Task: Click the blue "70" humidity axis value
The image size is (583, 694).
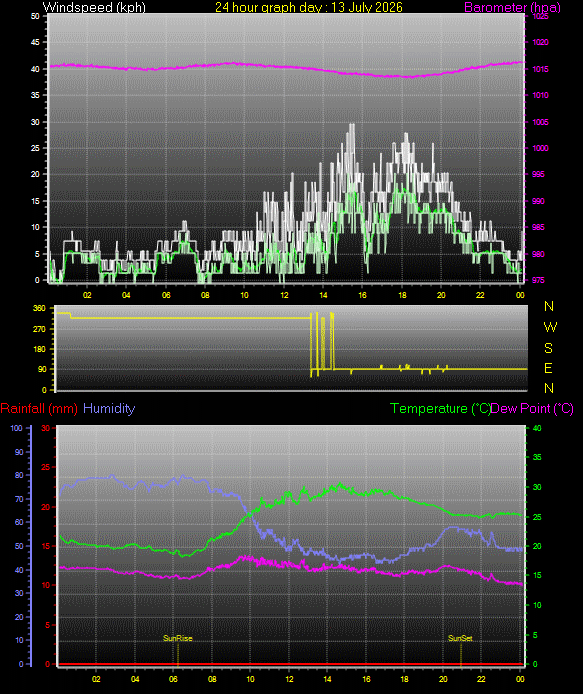Action: point(19,499)
